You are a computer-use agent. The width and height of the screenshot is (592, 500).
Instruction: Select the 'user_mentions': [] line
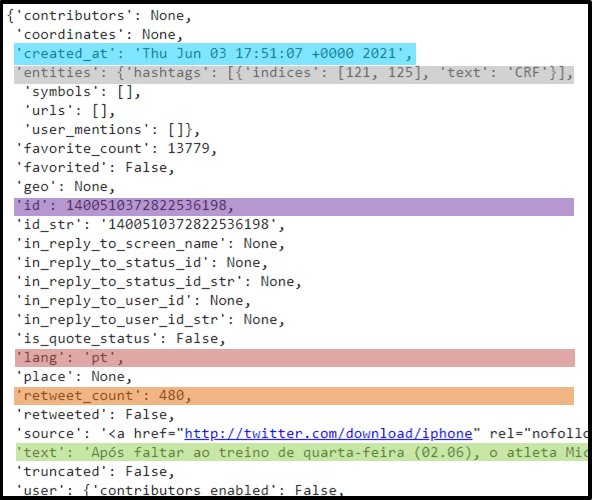point(112,130)
